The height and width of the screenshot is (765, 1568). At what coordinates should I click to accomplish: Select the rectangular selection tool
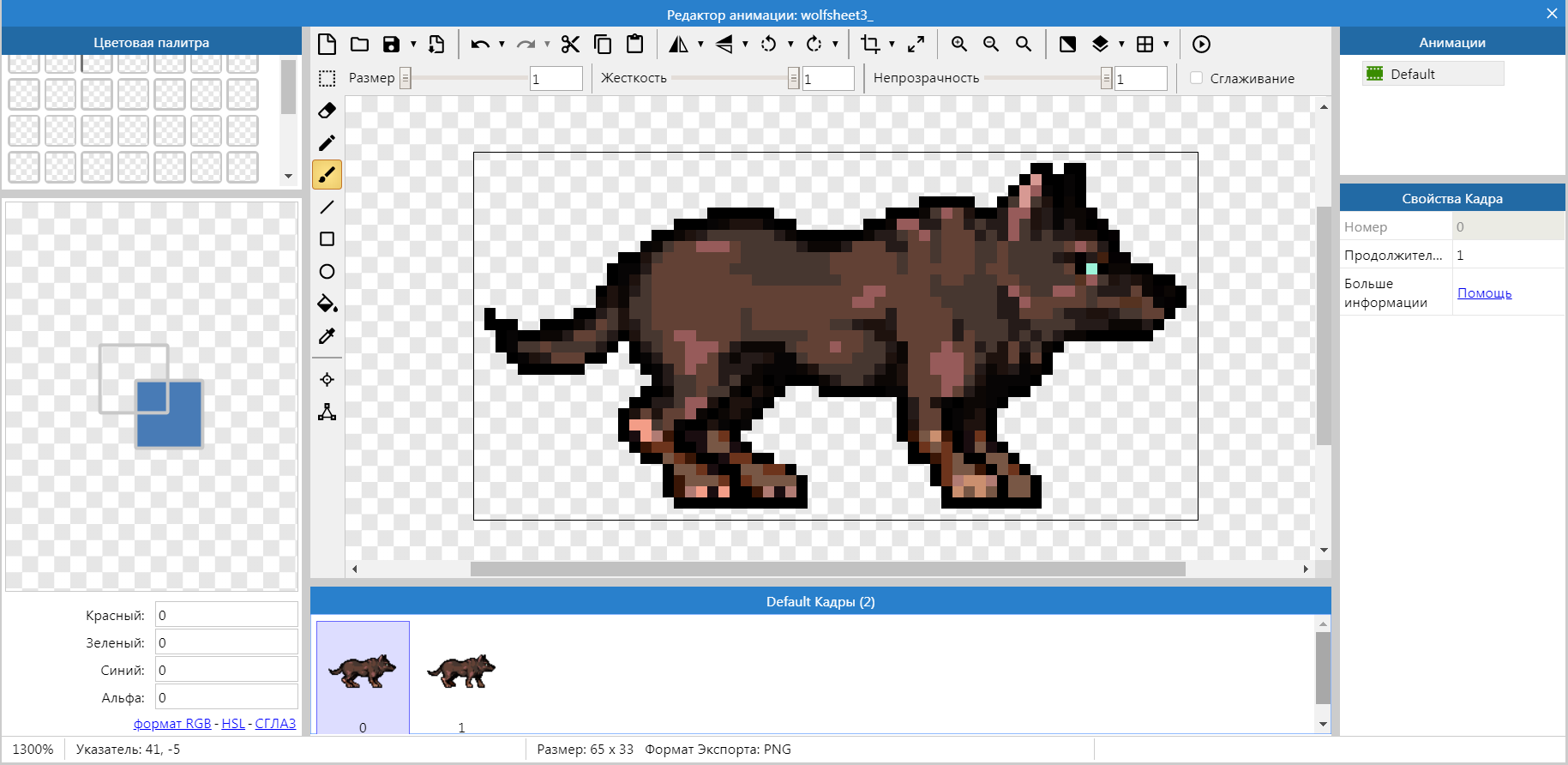click(x=327, y=78)
